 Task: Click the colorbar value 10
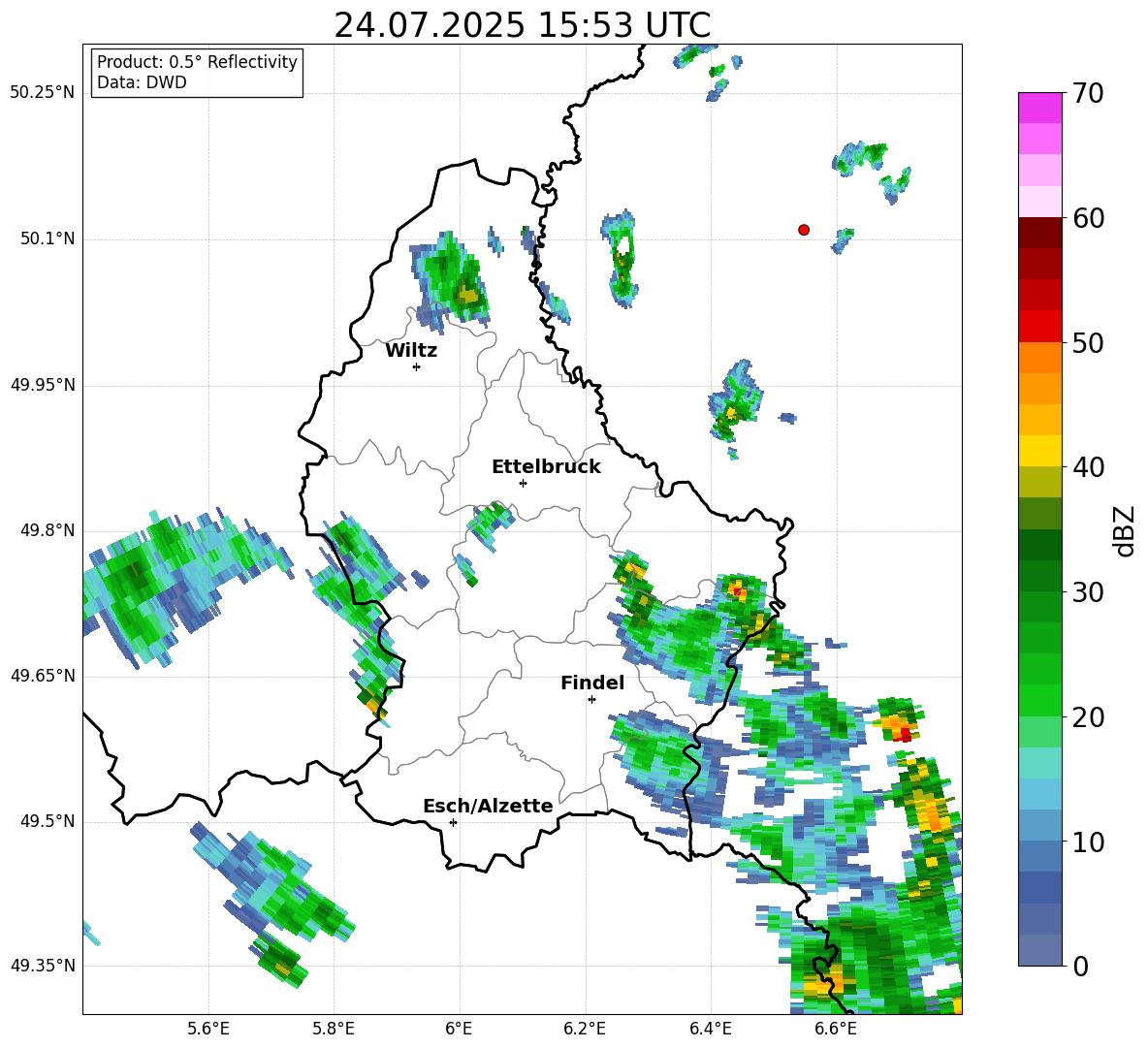click(1088, 842)
